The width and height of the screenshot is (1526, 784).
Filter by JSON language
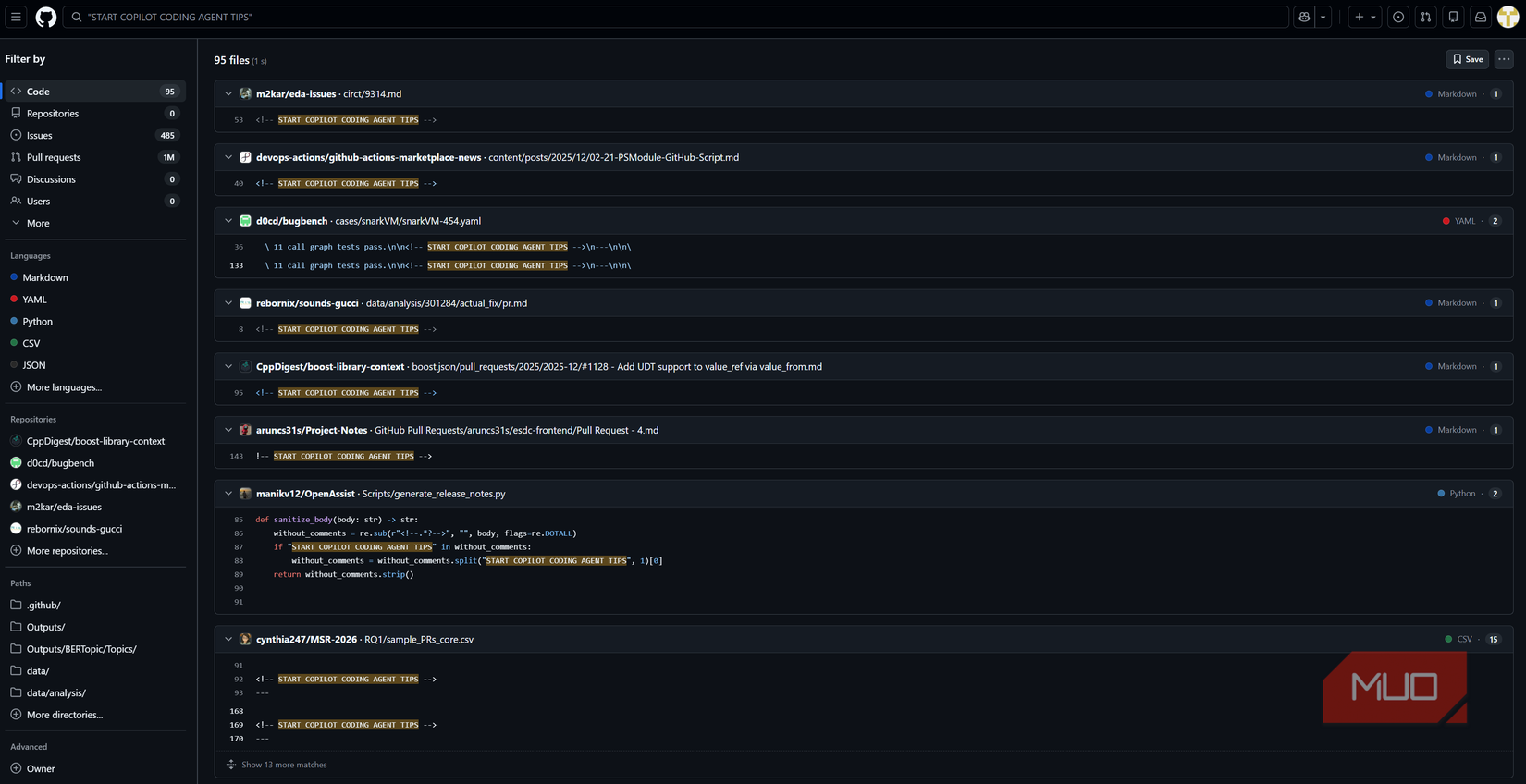point(95,365)
